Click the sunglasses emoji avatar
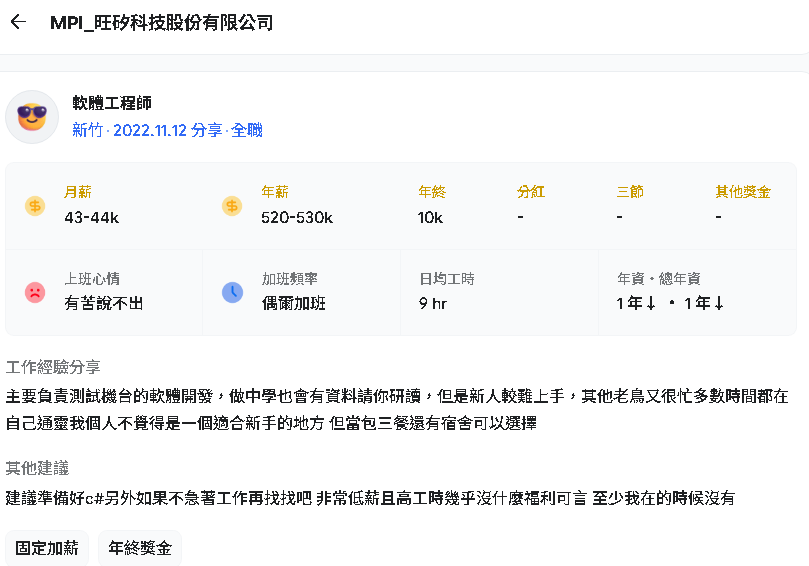Screen dimensions: 809x566 pos(32,117)
